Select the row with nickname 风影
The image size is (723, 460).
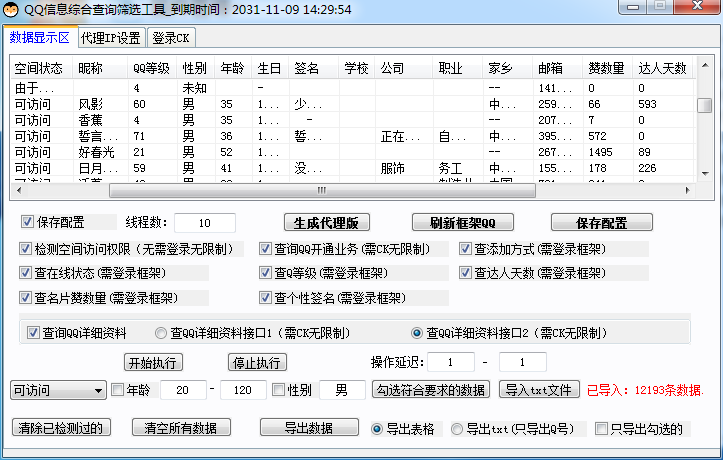pyautogui.click(x=352, y=104)
